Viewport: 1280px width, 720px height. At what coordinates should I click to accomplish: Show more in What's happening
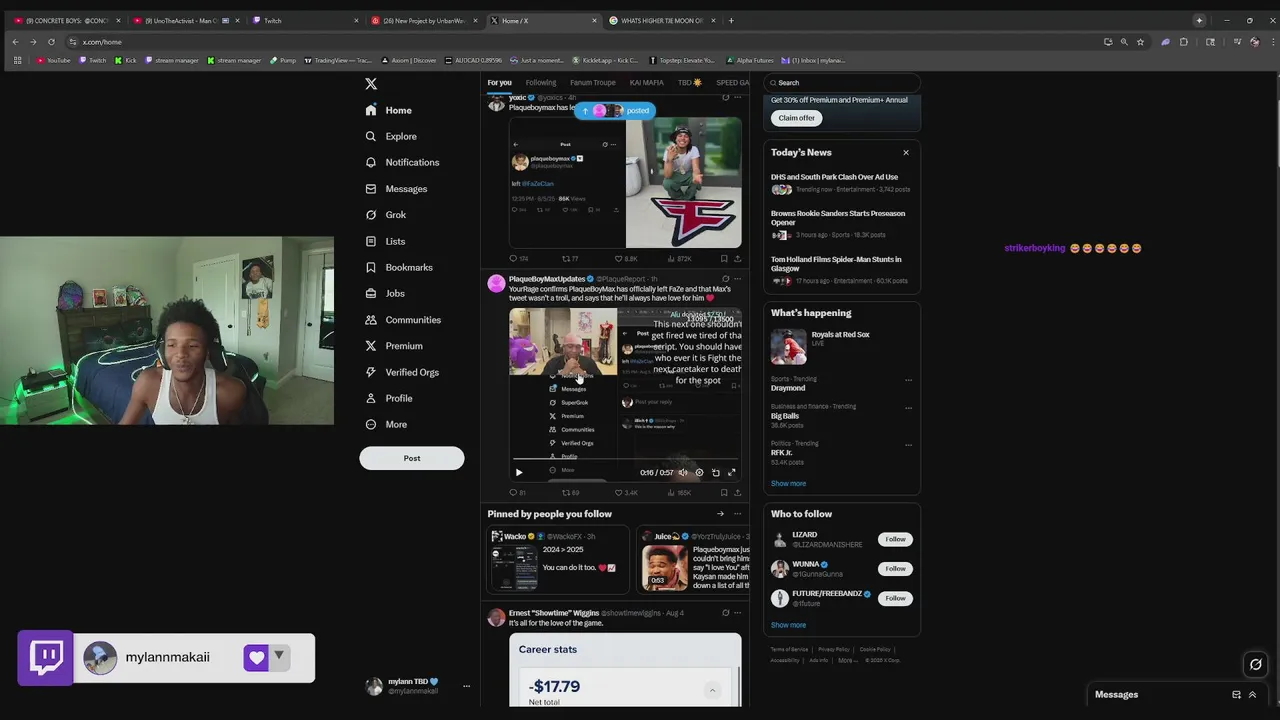[x=788, y=483]
